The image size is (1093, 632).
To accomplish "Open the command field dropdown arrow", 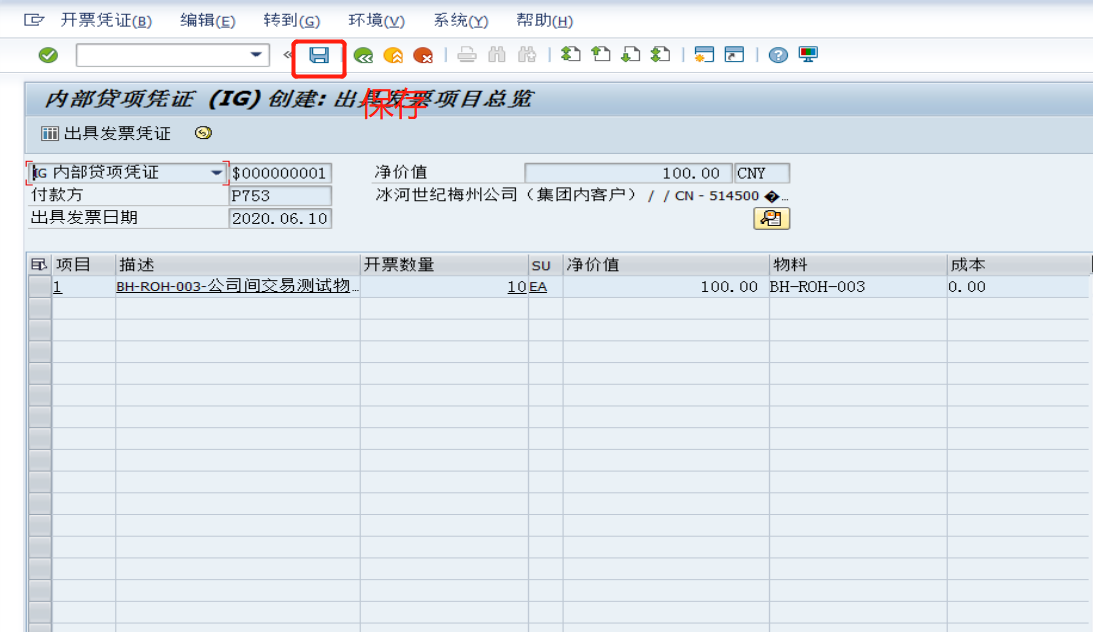I will click(x=256, y=55).
